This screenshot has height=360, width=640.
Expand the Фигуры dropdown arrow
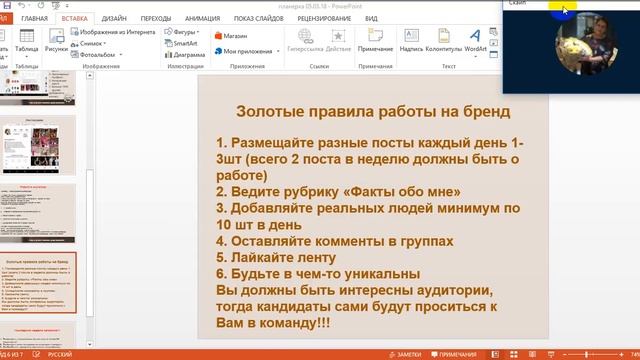[198, 32]
